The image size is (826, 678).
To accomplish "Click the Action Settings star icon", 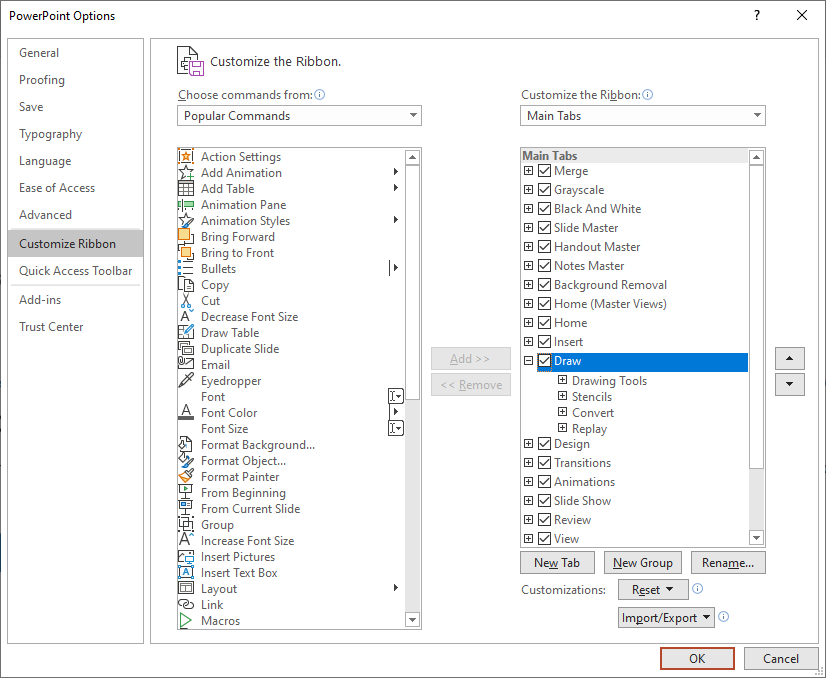I will tap(185, 156).
